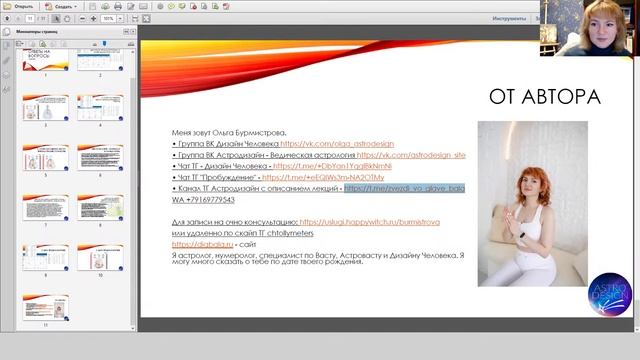Collapse the thumbnails panel arrow
The width and height of the screenshot is (640, 360).
(x=133, y=31)
